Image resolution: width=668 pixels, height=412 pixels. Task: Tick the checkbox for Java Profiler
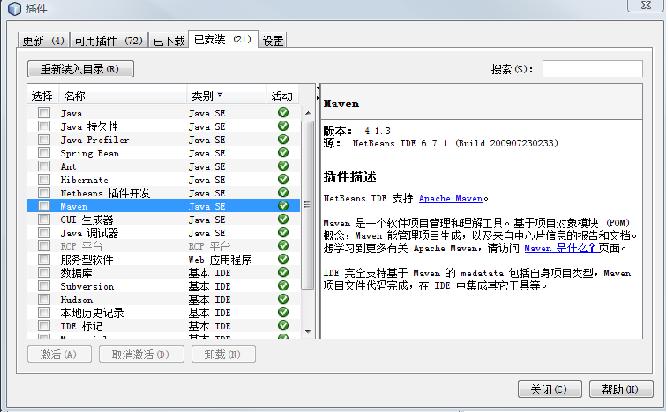(x=44, y=139)
